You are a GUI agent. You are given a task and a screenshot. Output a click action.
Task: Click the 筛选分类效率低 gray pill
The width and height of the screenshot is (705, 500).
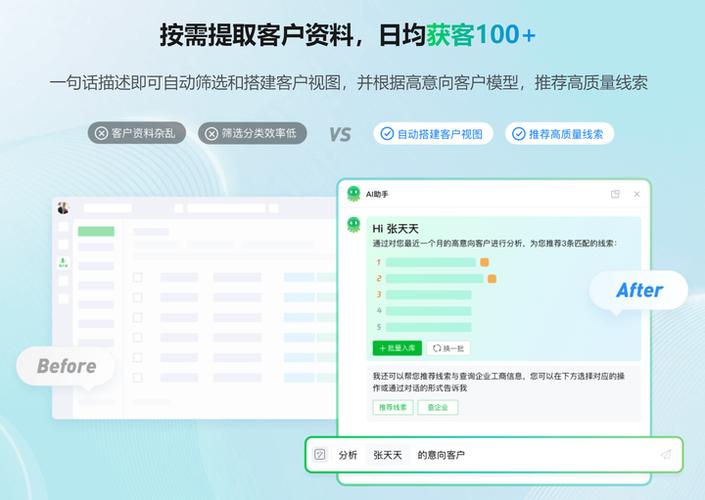click(x=253, y=133)
